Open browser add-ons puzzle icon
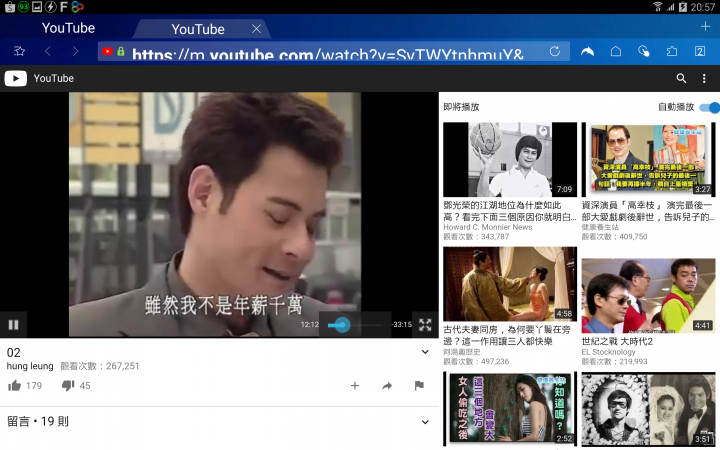This screenshot has height=450, width=720. pyautogui.click(x=672, y=51)
